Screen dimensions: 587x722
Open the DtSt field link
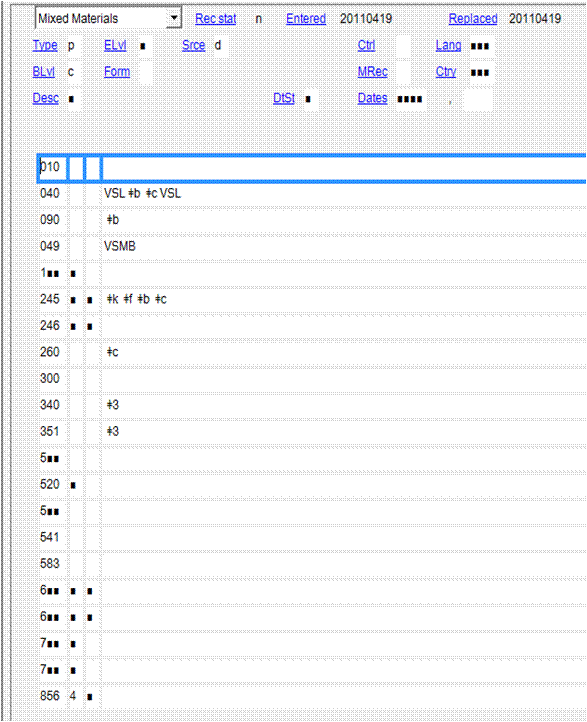tap(284, 98)
